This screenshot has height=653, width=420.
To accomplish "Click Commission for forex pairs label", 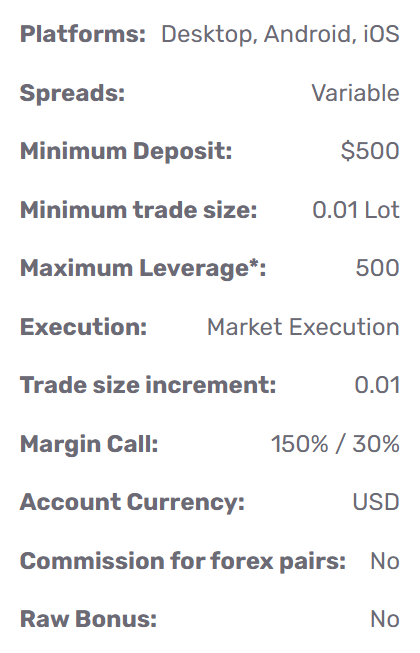I will [183, 561].
